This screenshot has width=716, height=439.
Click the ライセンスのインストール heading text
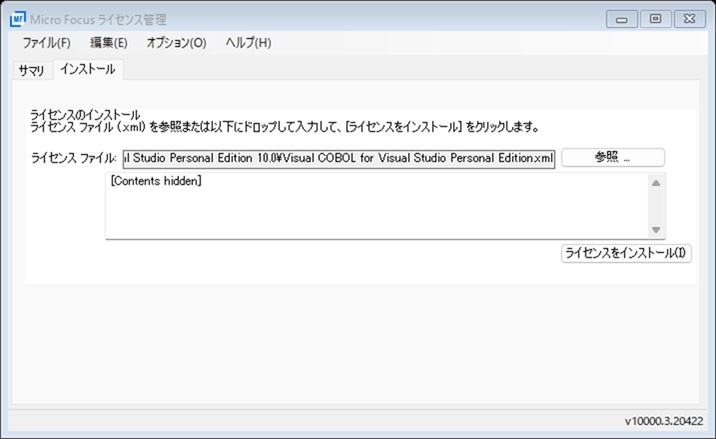tap(85, 115)
